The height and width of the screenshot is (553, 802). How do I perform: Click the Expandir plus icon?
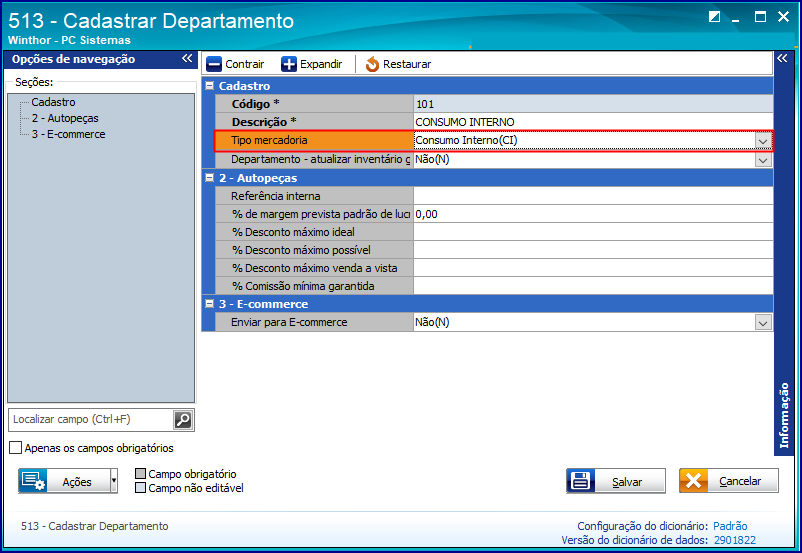pos(288,64)
